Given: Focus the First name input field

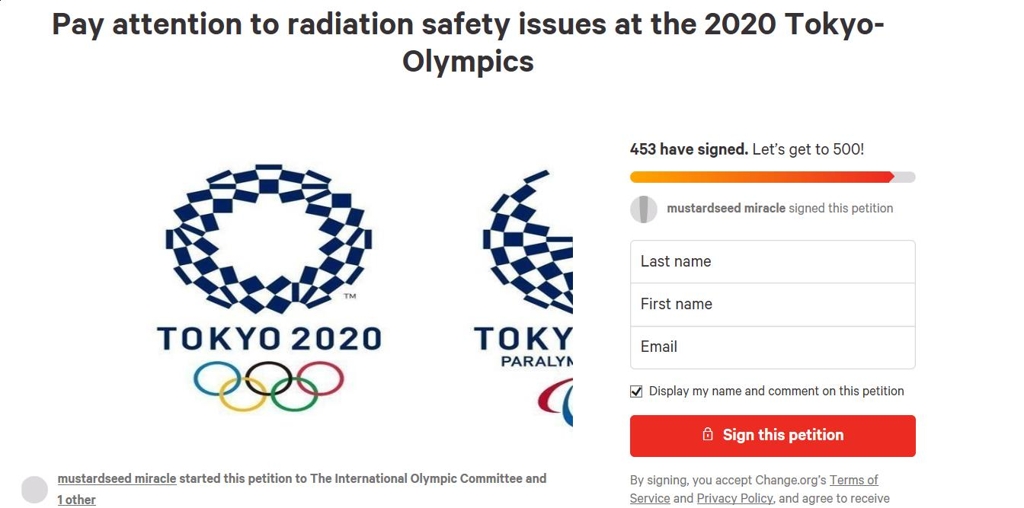Looking at the screenshot, I should click(x=773, y=304).
